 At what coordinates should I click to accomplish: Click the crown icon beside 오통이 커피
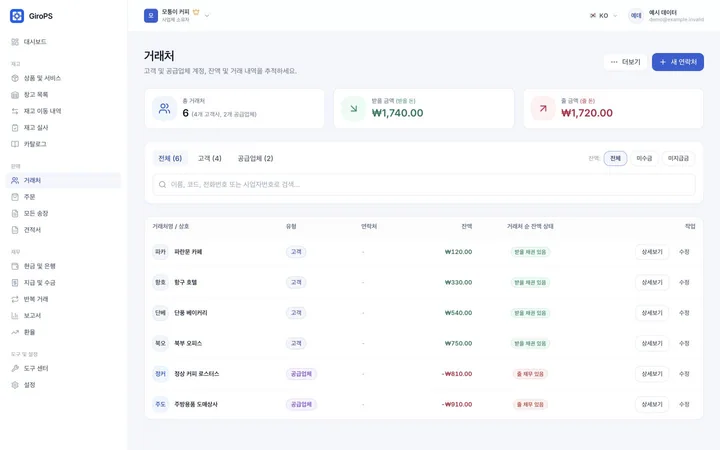[196, 12]
